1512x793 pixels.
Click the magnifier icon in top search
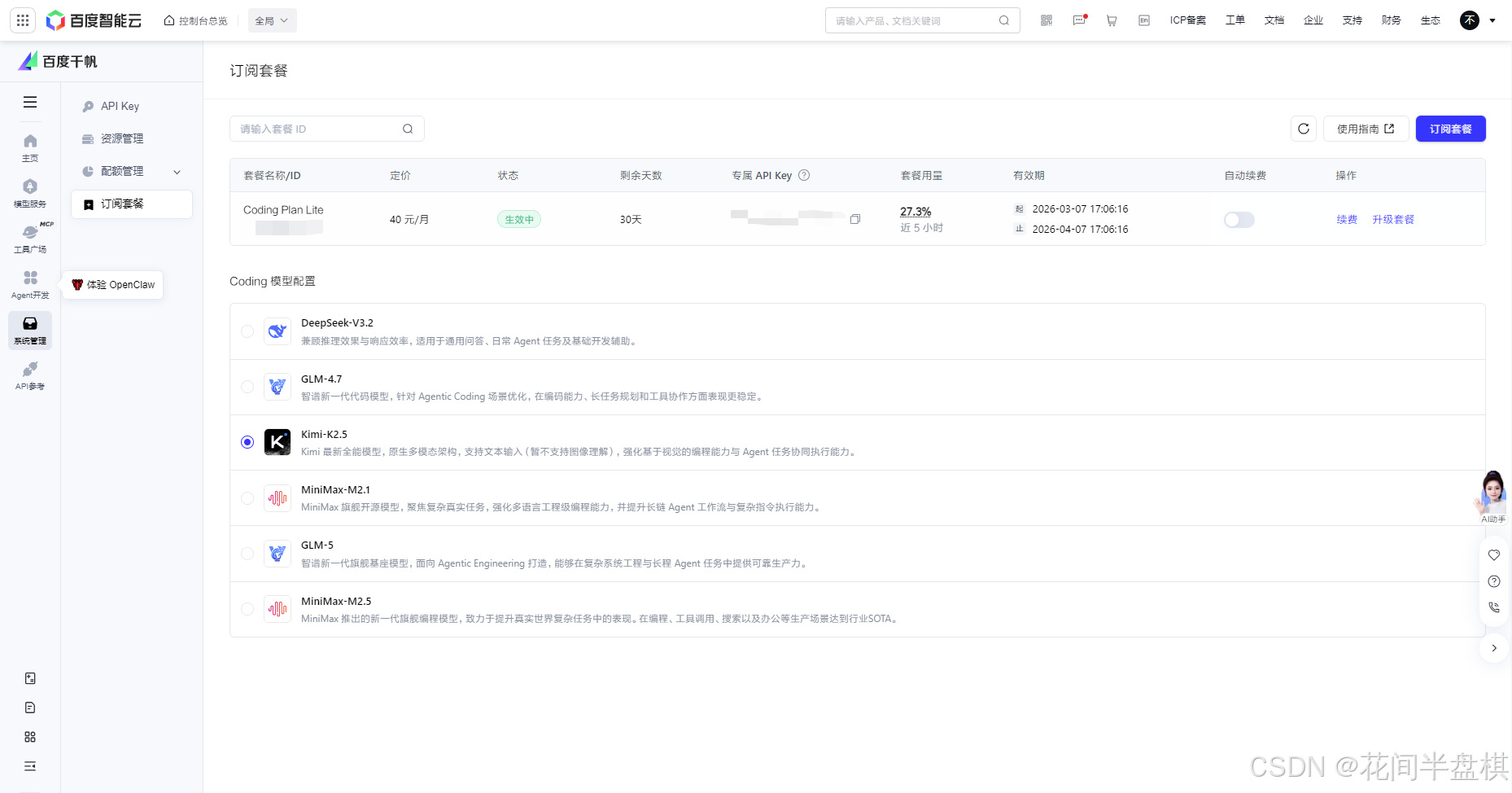pos(1004,20)
